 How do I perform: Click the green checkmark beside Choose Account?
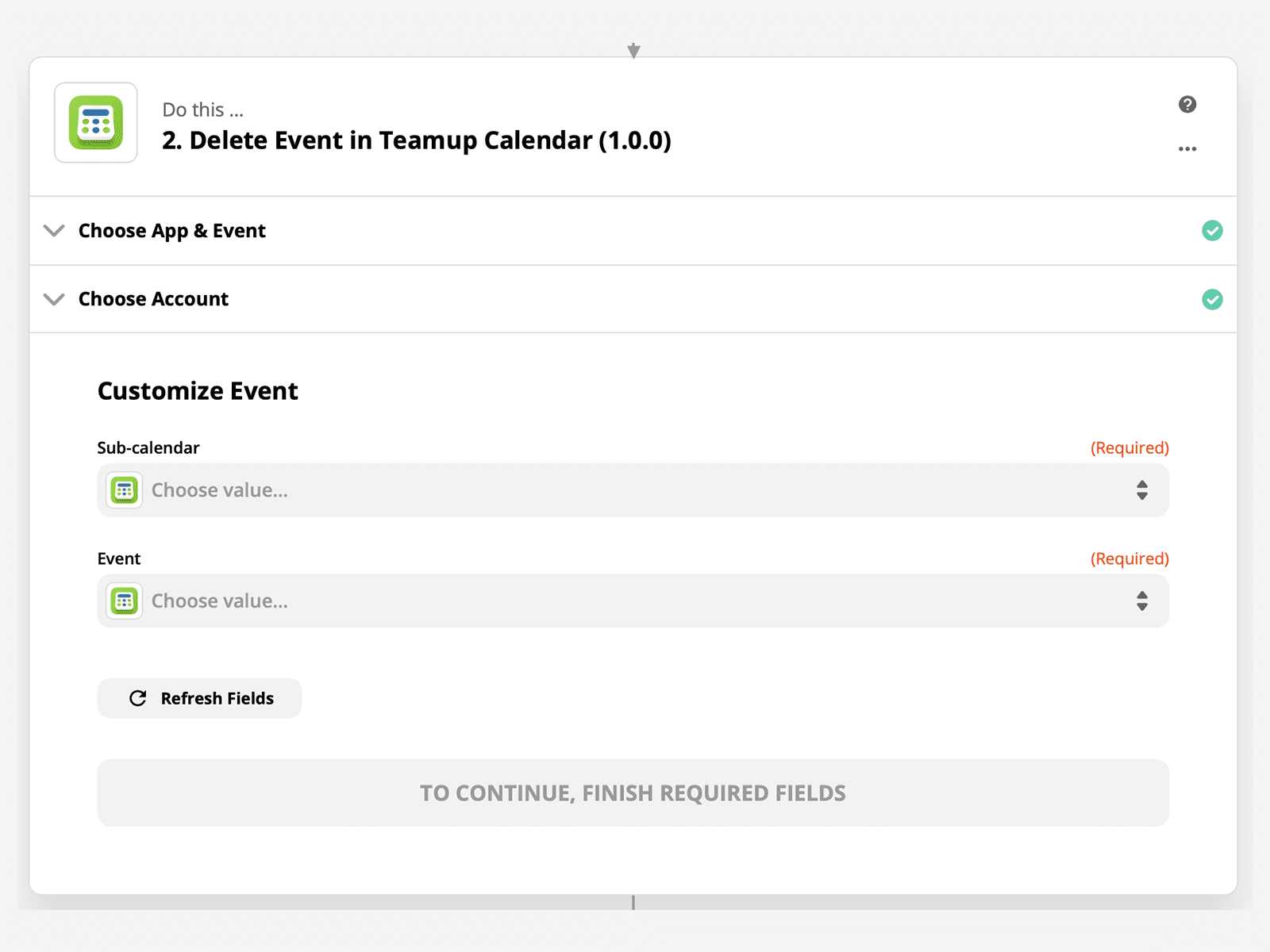pos(1212,299)
